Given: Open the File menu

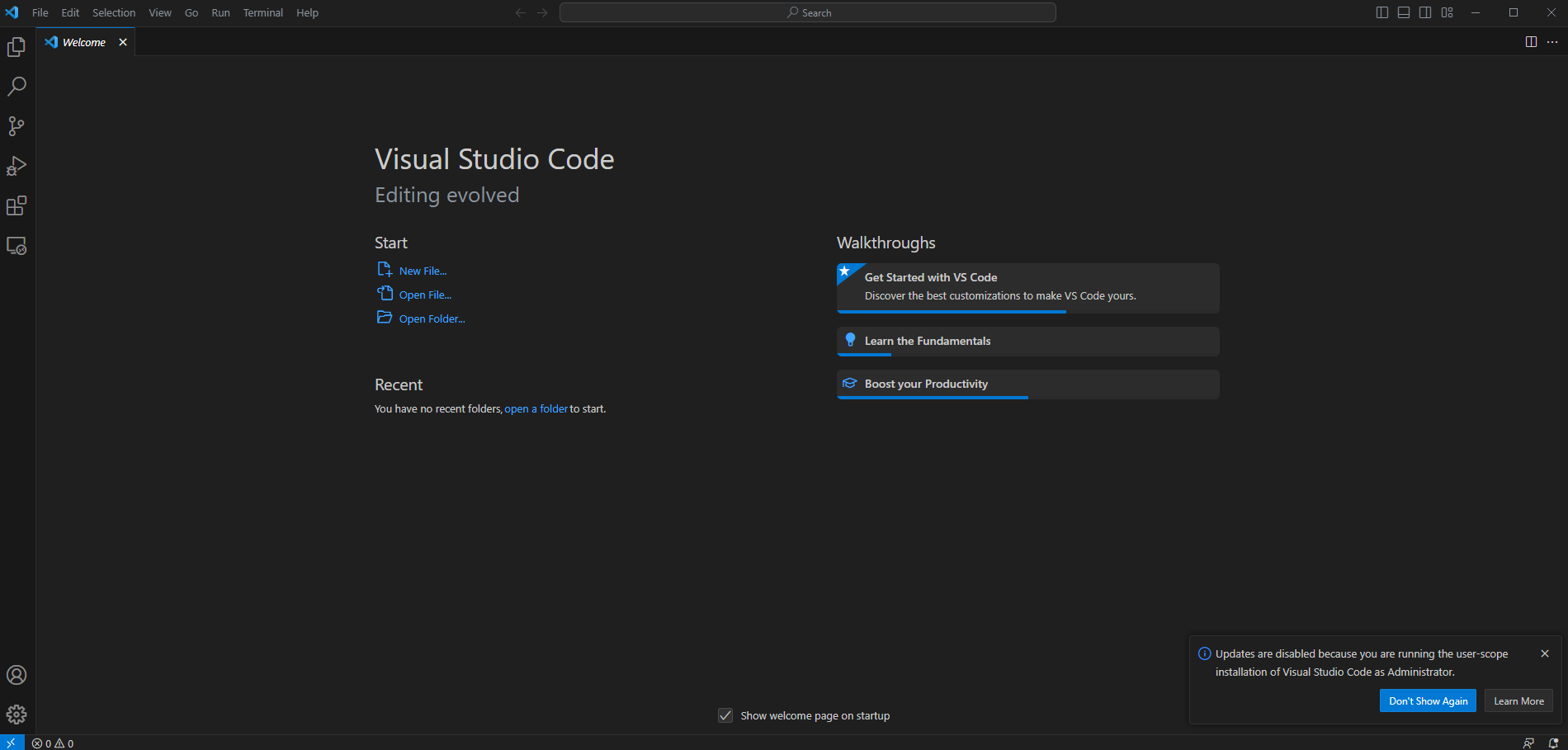Looking at the screenshot, I should 40,12.
